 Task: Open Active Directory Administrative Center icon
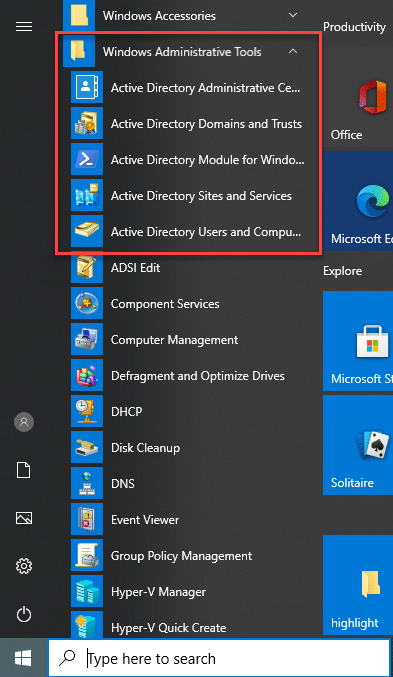[87, 88]
